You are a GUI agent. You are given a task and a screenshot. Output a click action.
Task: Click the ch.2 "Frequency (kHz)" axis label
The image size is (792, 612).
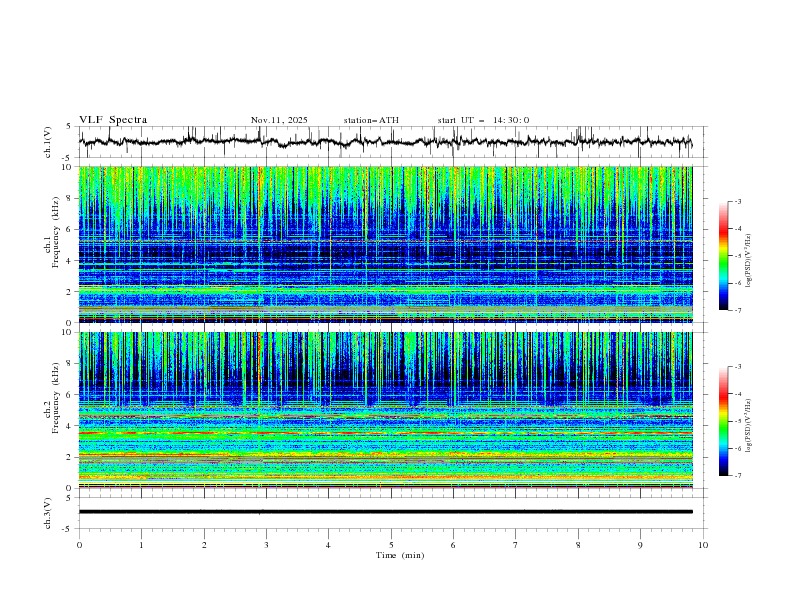coord(55,398)
